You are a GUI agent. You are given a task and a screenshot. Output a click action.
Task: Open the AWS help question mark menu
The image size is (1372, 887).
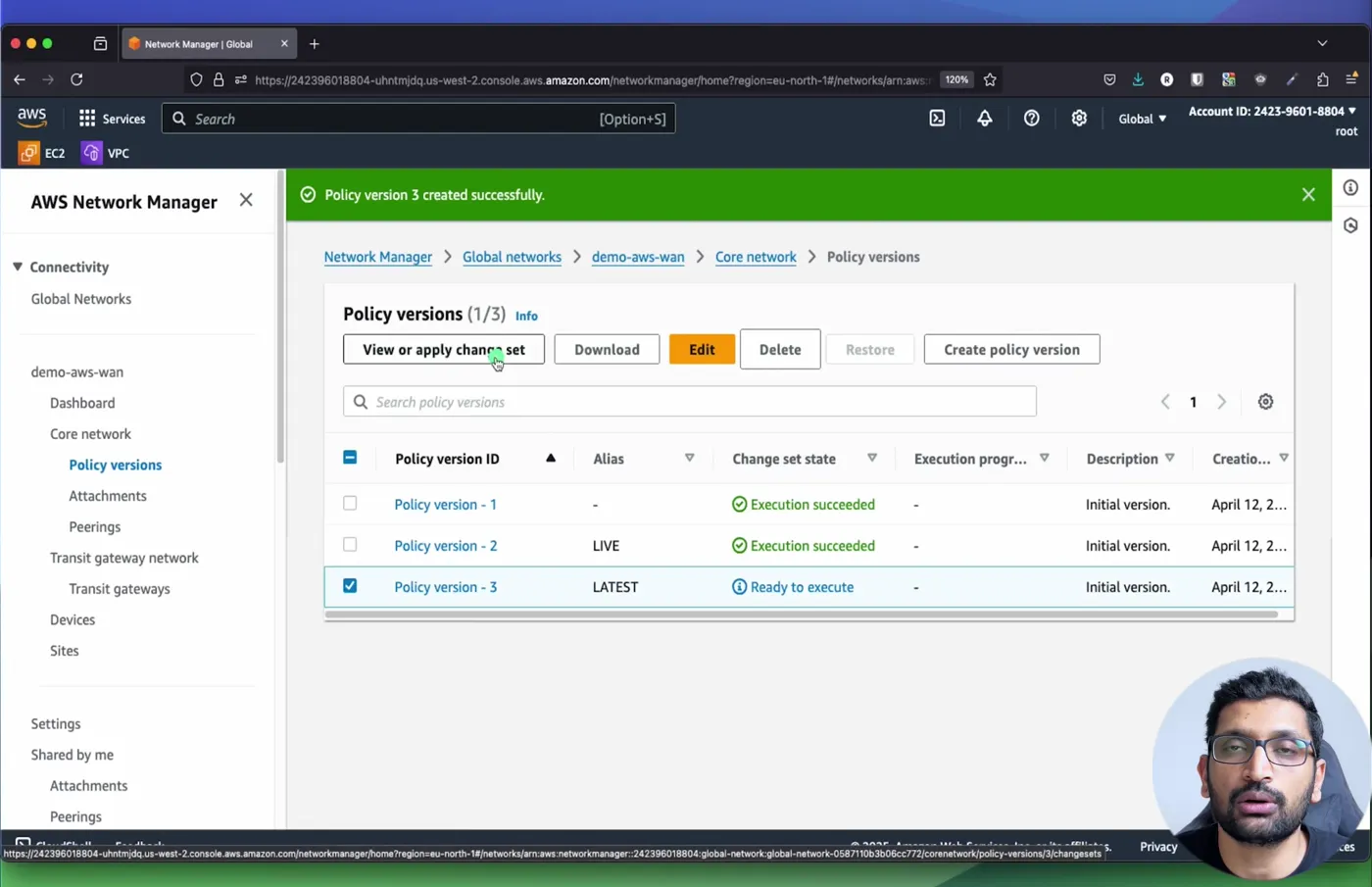click(x=1031, y=119)
